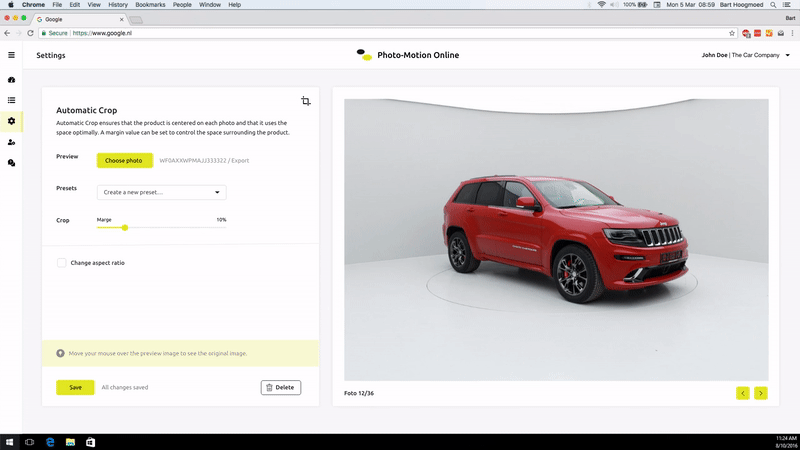
Task: Click the first red extension icon in Chrome
Action: click(746, 33)
